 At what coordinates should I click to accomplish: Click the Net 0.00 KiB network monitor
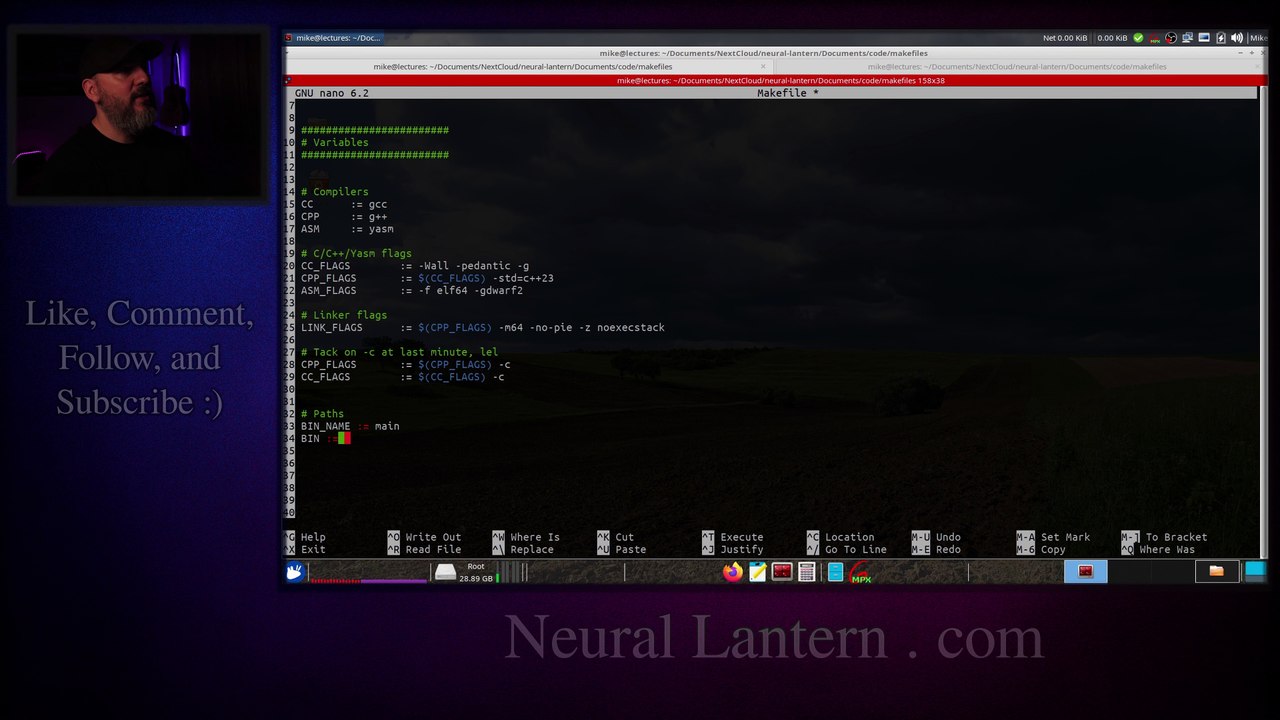point(1065,38)
